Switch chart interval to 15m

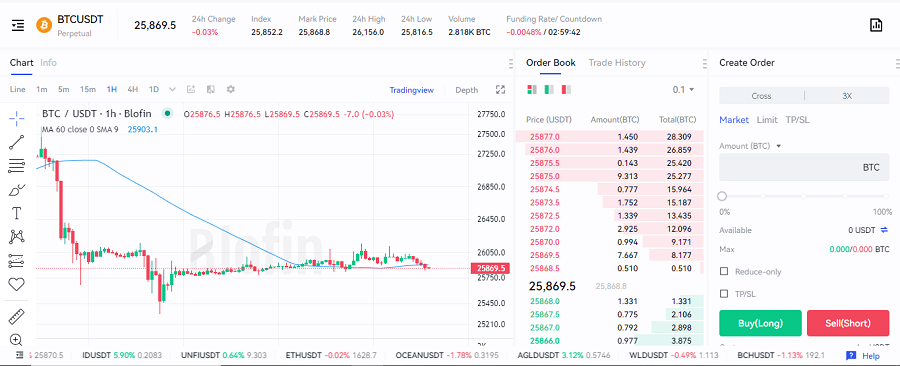(88, 89)
